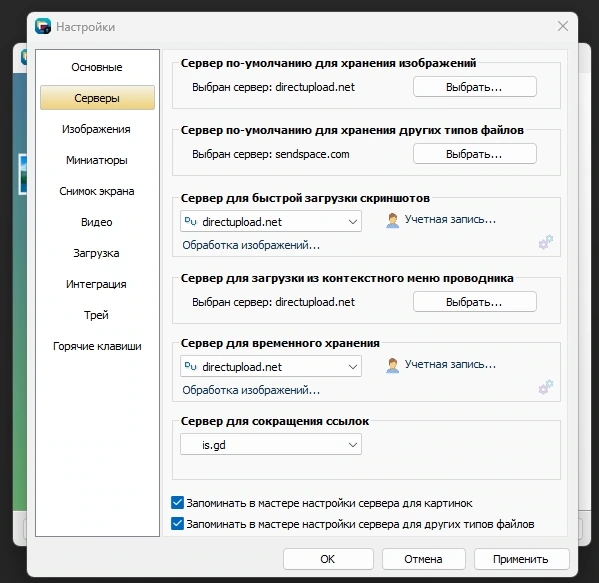Open the Горячие клавиши settings page
599x583 pixels.
pyautogui.click(x=97, y=346)
